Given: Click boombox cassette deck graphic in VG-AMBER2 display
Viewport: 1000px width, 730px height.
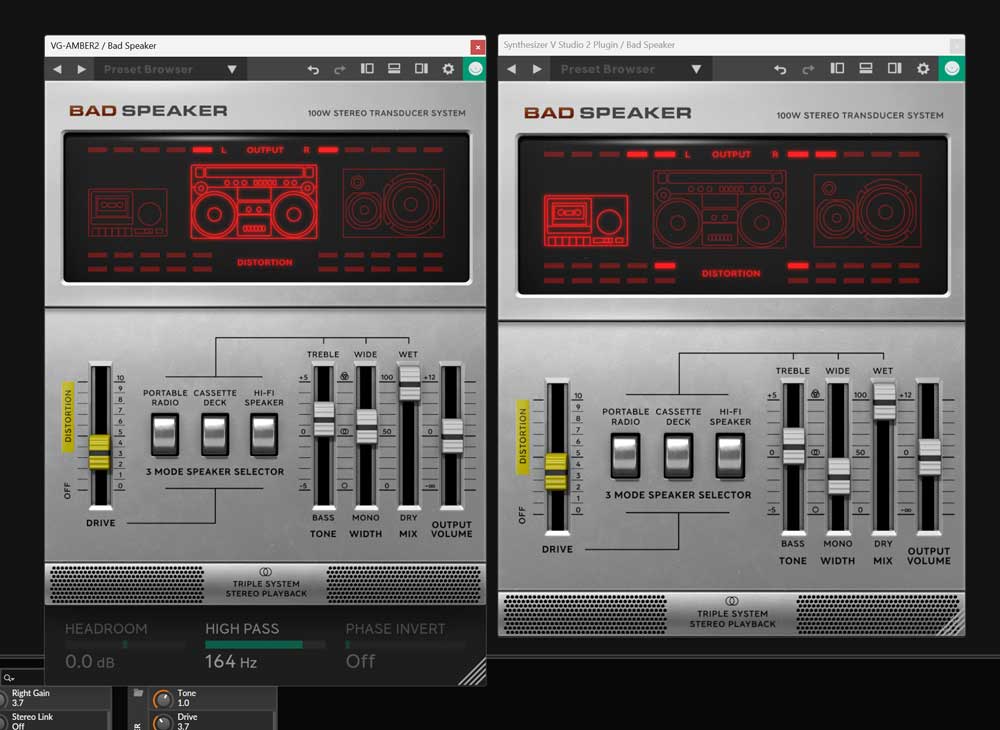Looking at the screenshot, I should click(254, 202).
